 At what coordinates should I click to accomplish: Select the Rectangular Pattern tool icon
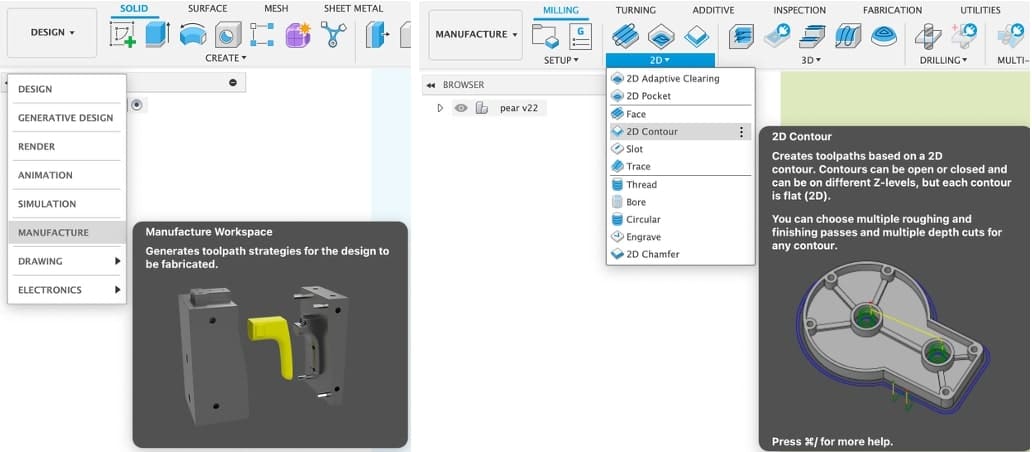(262, 34)
